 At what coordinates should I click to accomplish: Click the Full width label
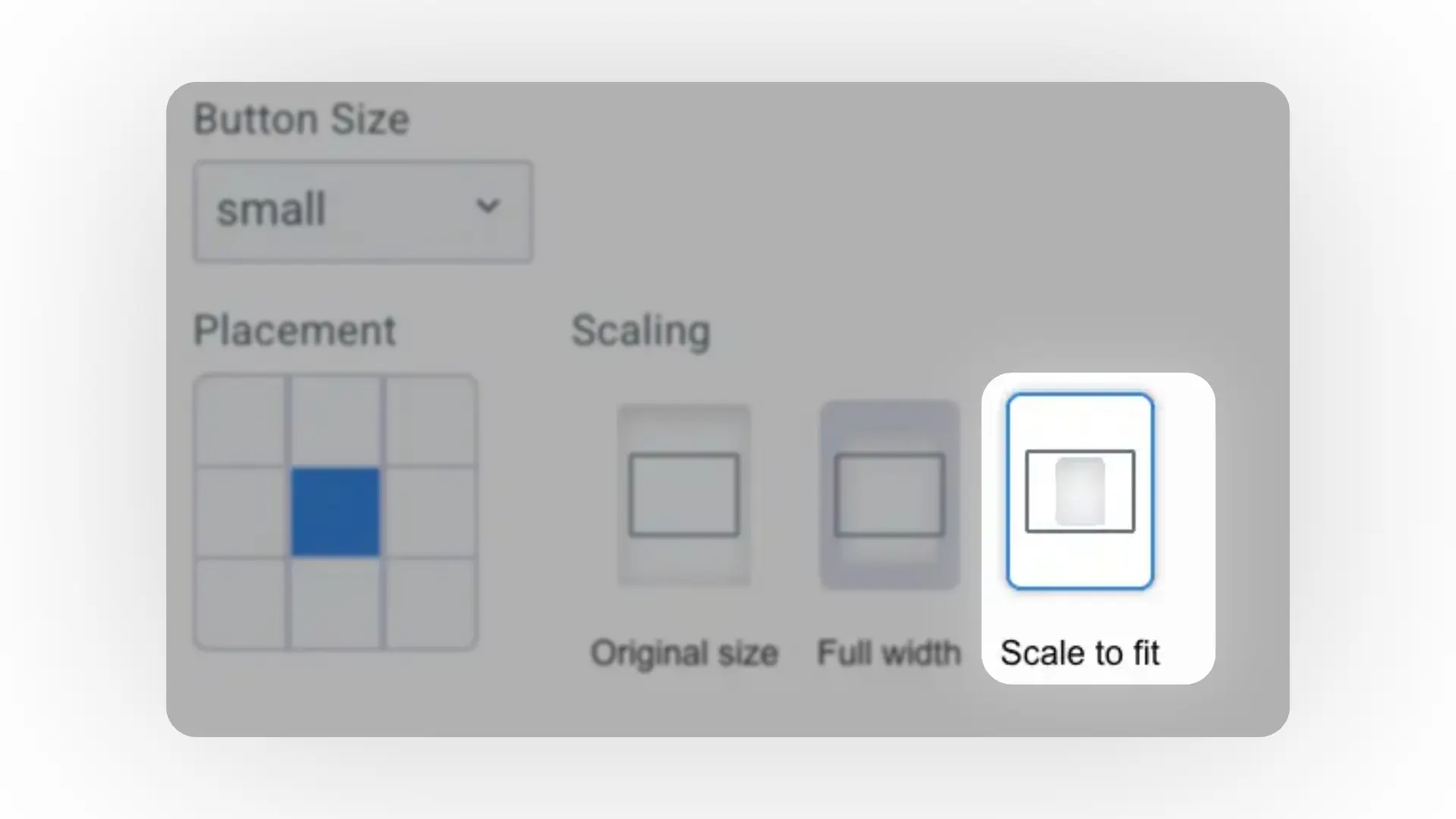coord(889,653)
